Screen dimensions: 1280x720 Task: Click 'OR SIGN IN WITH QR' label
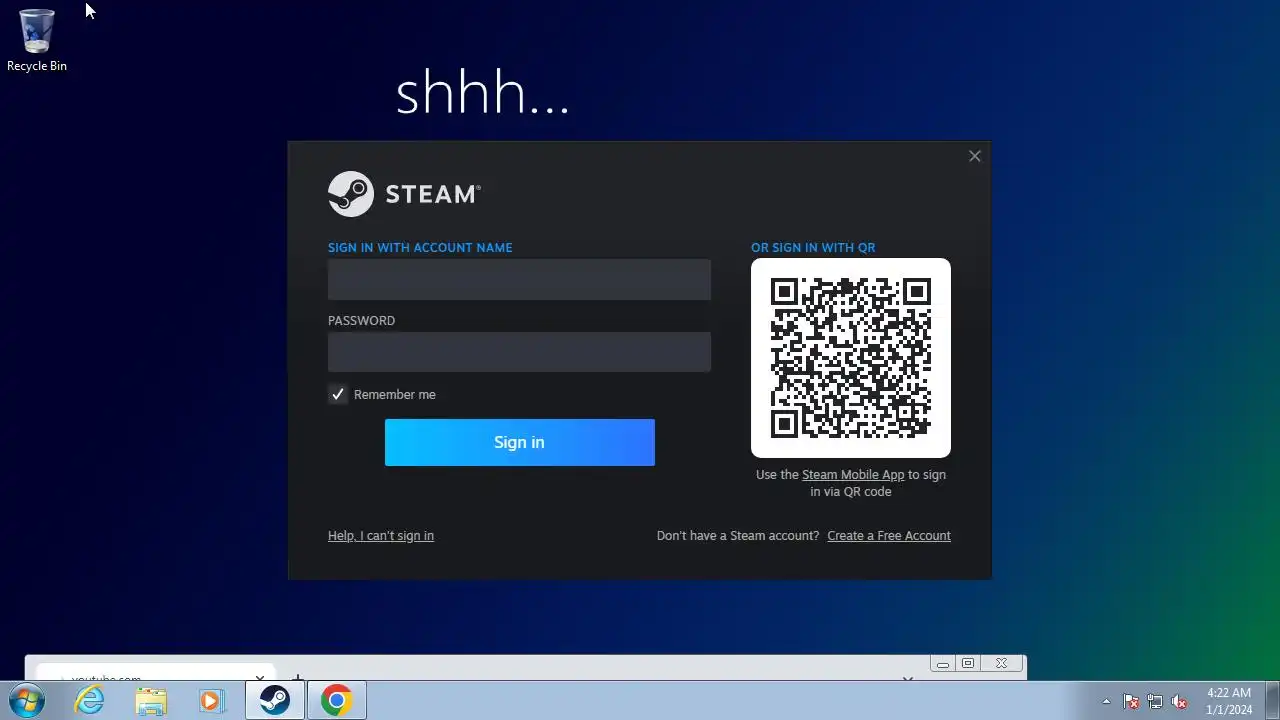pyautogui.click(x=813, y=248)
